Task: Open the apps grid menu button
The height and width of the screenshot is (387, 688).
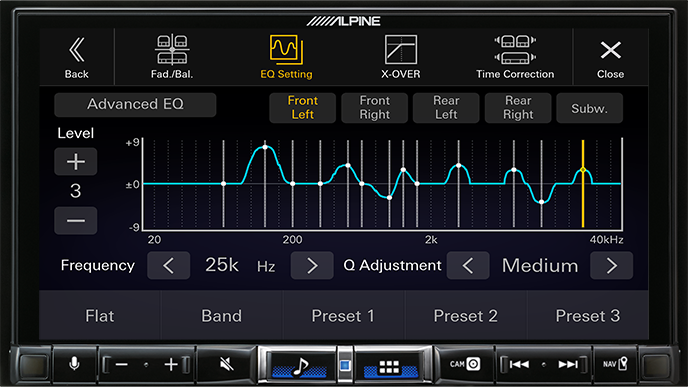Action: pyautogui.click(x=390, y=365)
